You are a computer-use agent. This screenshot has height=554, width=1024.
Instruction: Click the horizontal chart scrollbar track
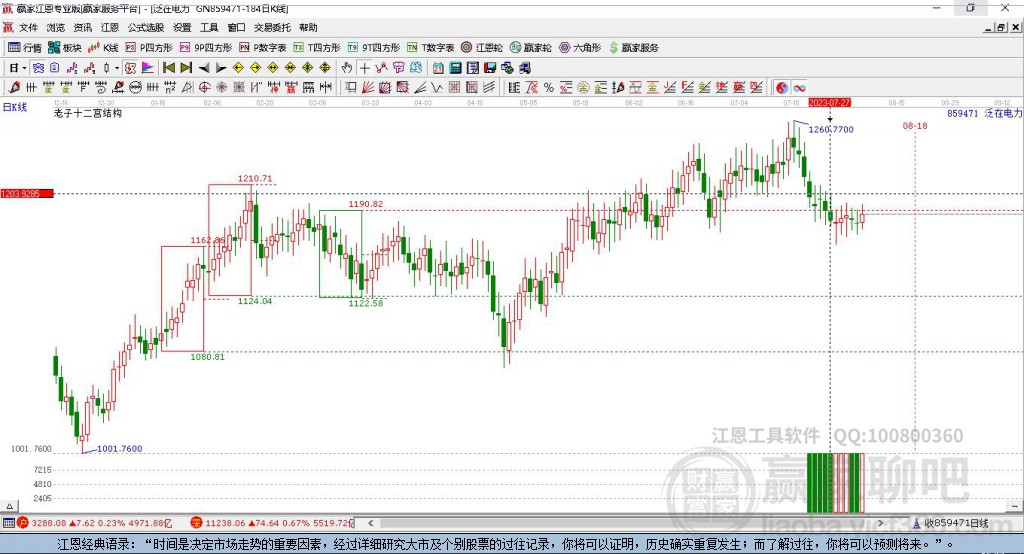coord(626,523)
